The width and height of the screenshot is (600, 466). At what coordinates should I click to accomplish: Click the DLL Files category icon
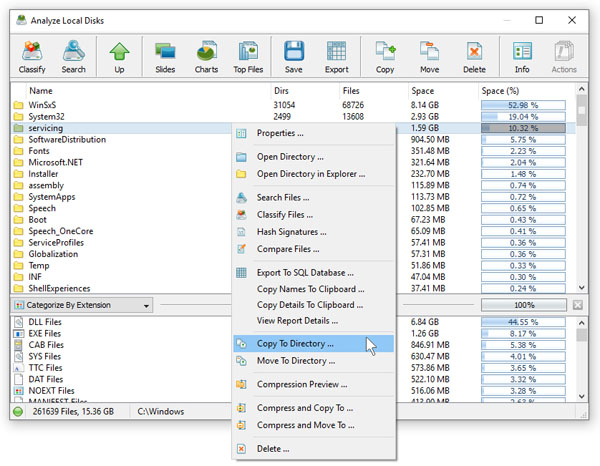click(18, 322)
